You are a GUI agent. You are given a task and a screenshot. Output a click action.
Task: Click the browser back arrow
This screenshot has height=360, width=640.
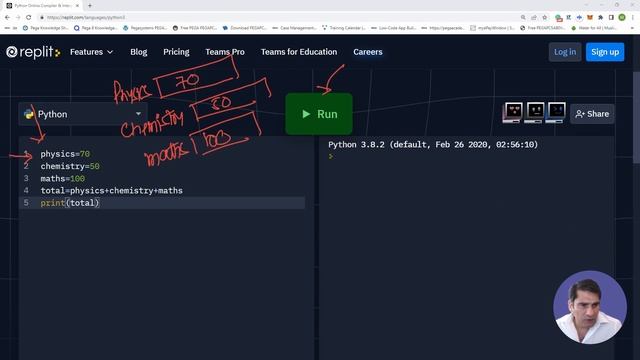click(x=7, y=17)
